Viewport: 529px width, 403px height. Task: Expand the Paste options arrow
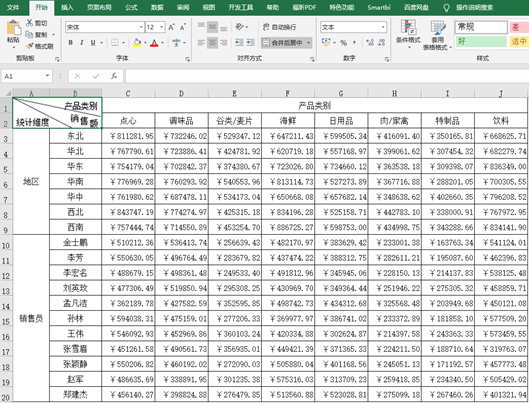pyautogui.click(x=14, y=47)
